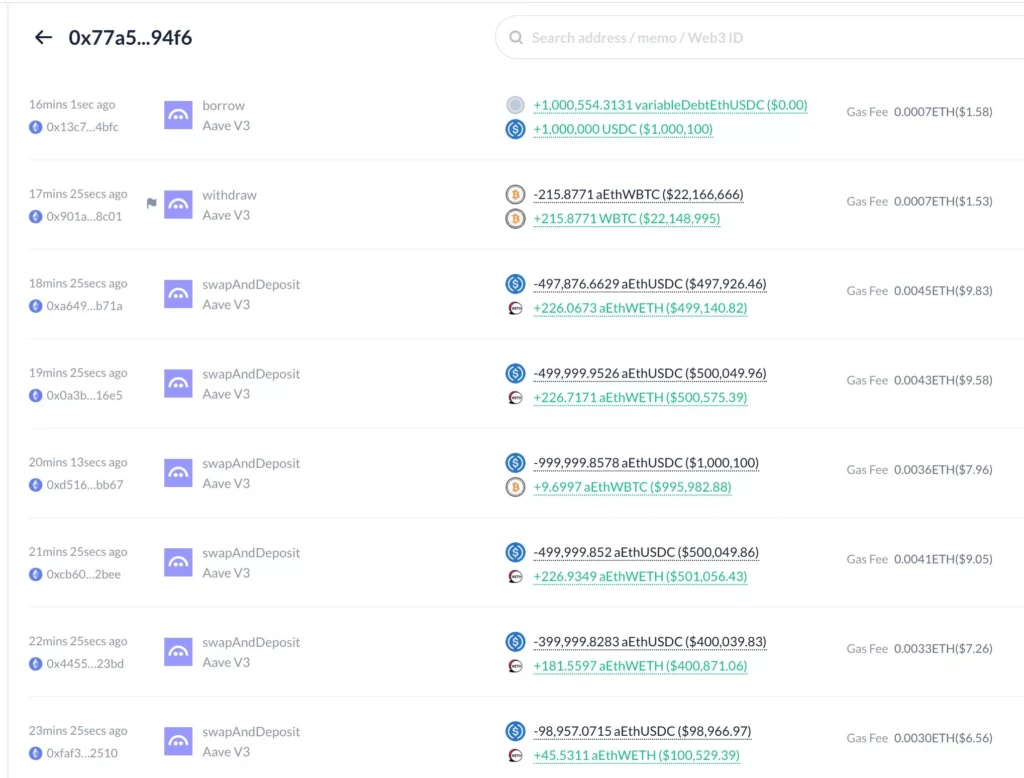Open Aave icon for 0xfaf3...2510 transaction
This screenshot has height=778, width=1024.
click(x=178, y=741)
